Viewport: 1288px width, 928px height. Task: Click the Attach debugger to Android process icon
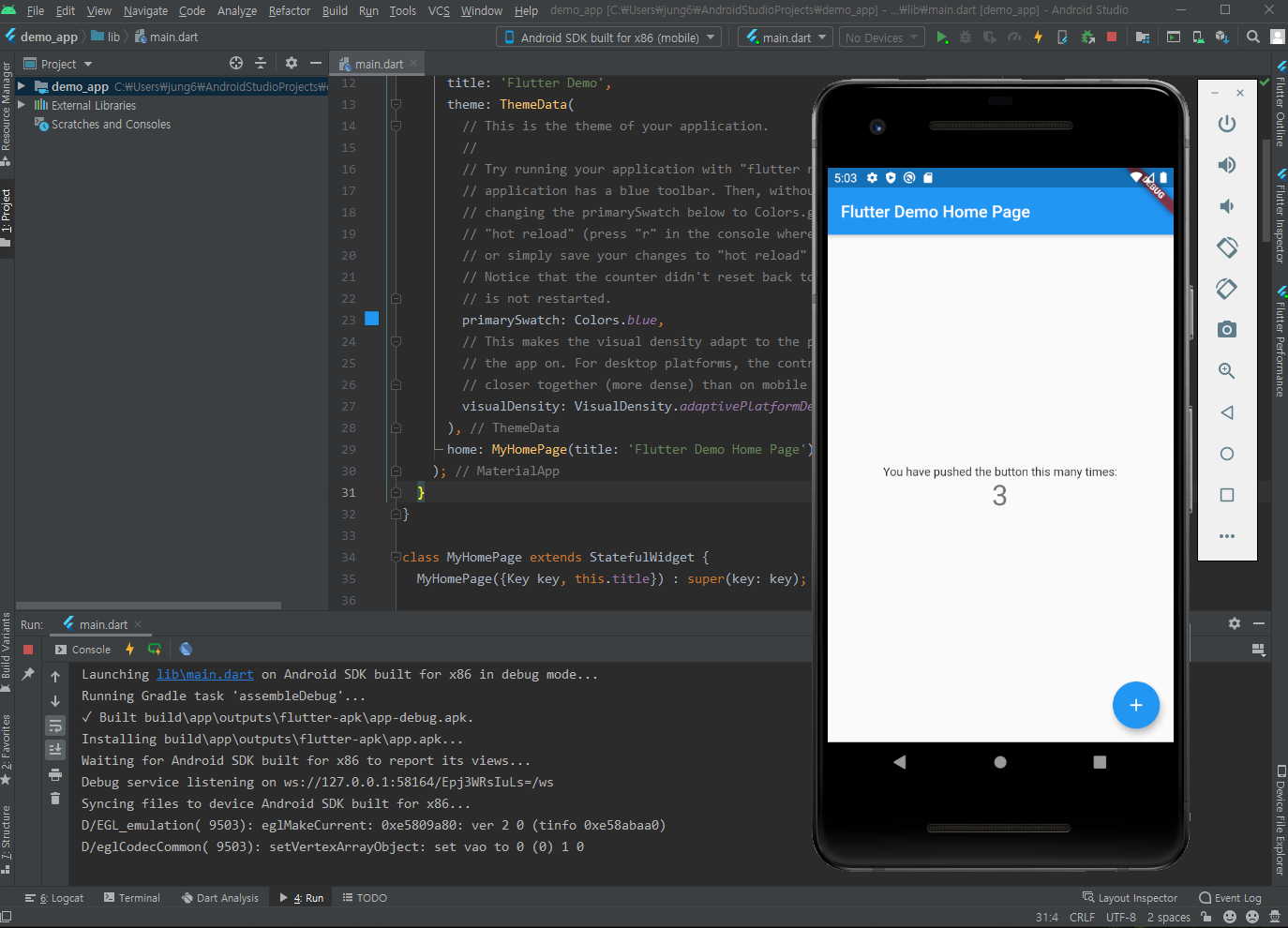[1087, 37]
